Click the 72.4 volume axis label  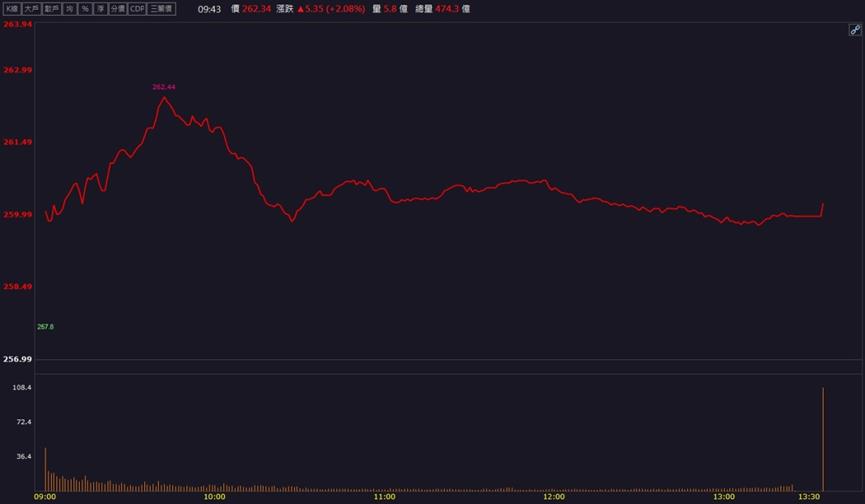[24, 422]
